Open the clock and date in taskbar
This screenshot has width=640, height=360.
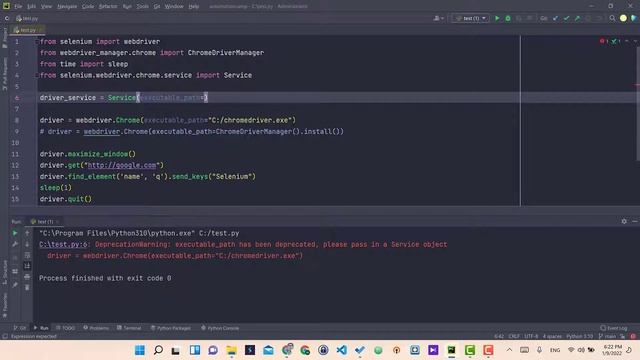(x=612, y=350)
